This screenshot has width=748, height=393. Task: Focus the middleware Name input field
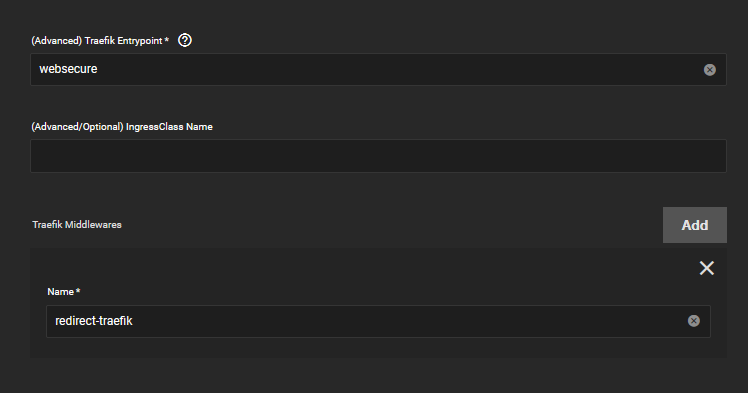[x=378, y=321]
